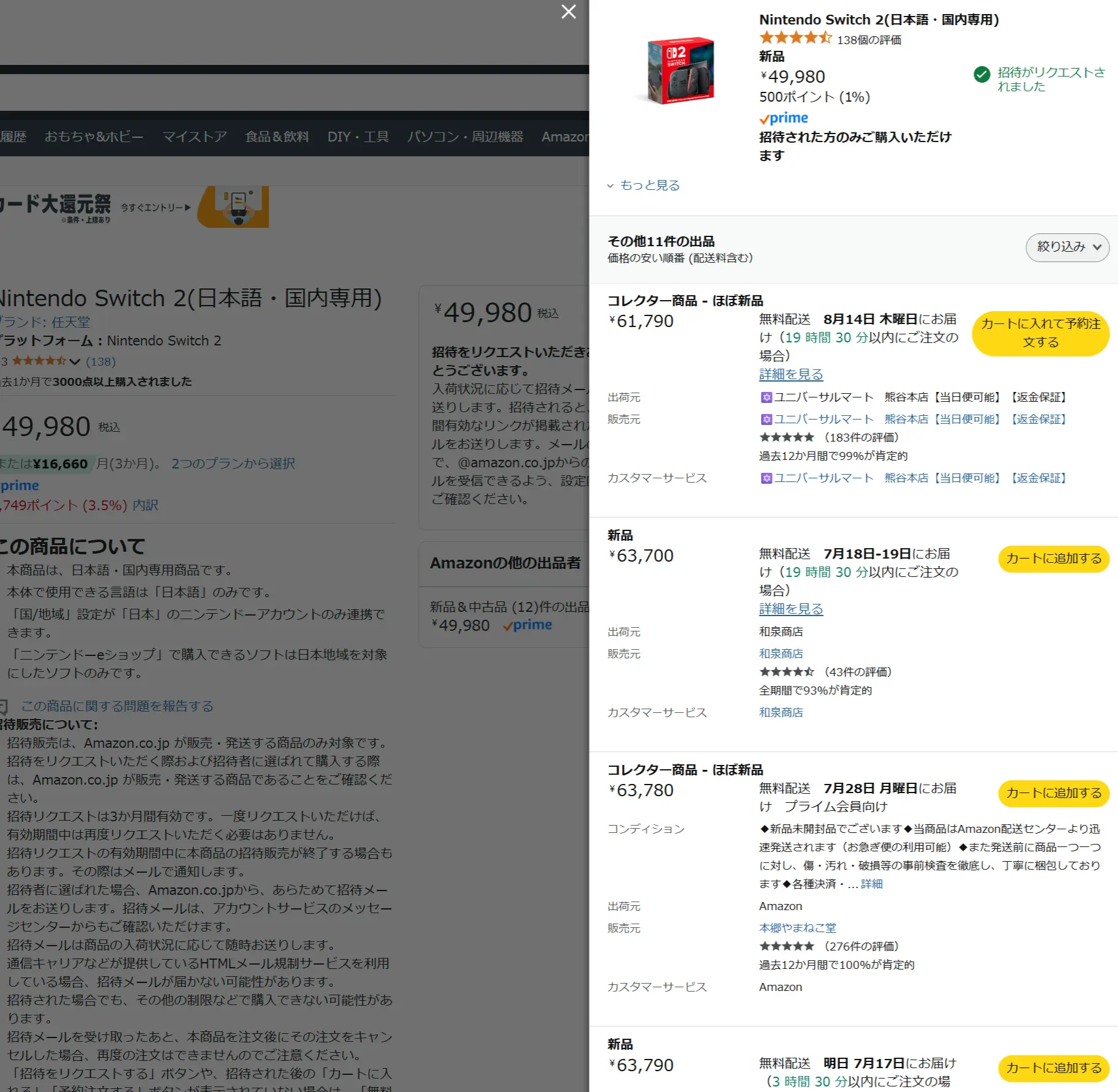Image resolution: width=1118 pixels, height=1092 pixels.
Task: Open パソコン・周辺機器 nav menu item
Action: [x=465, y=137]
